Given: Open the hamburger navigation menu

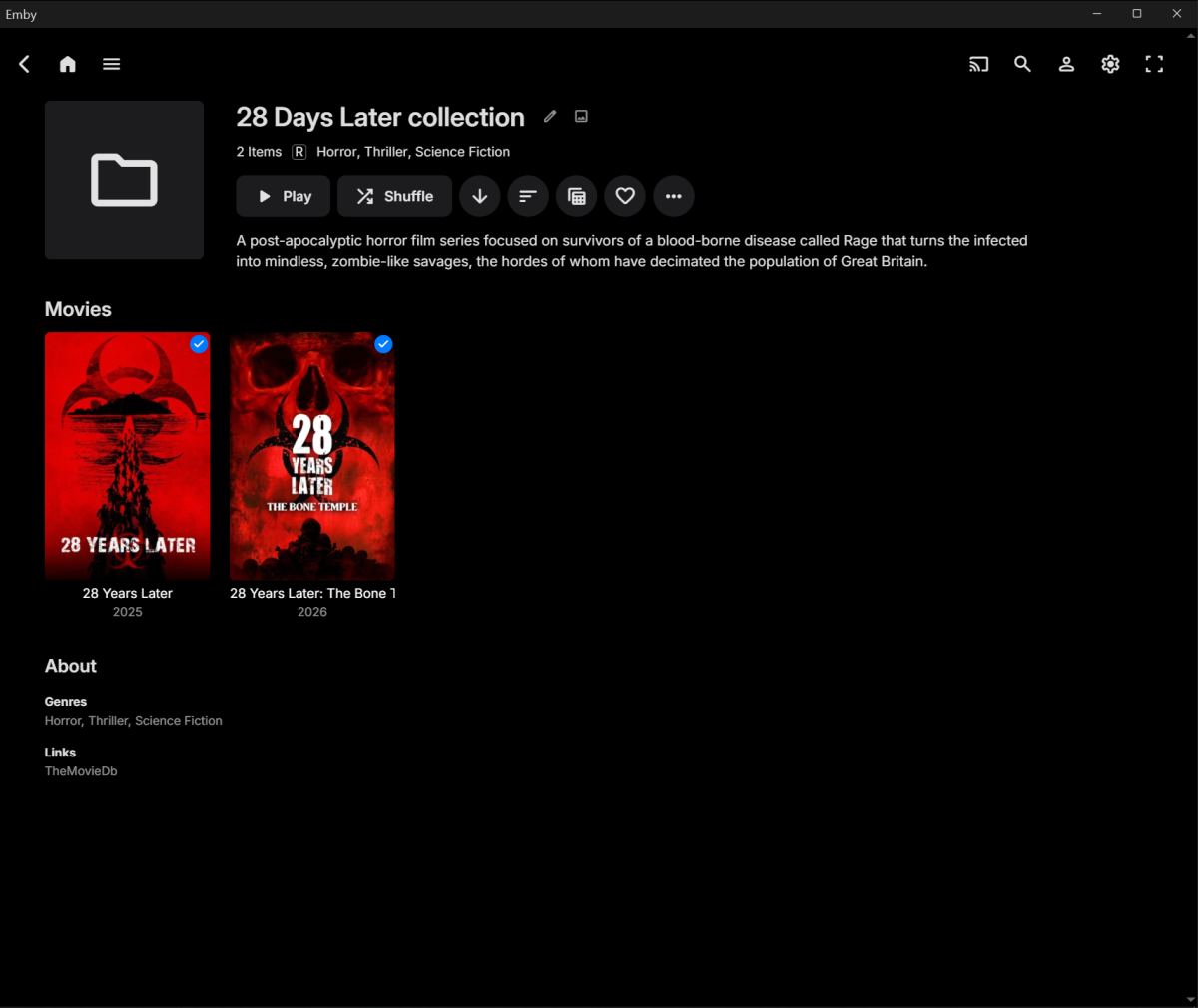Looking at the screenshot, I should point(112,64).
